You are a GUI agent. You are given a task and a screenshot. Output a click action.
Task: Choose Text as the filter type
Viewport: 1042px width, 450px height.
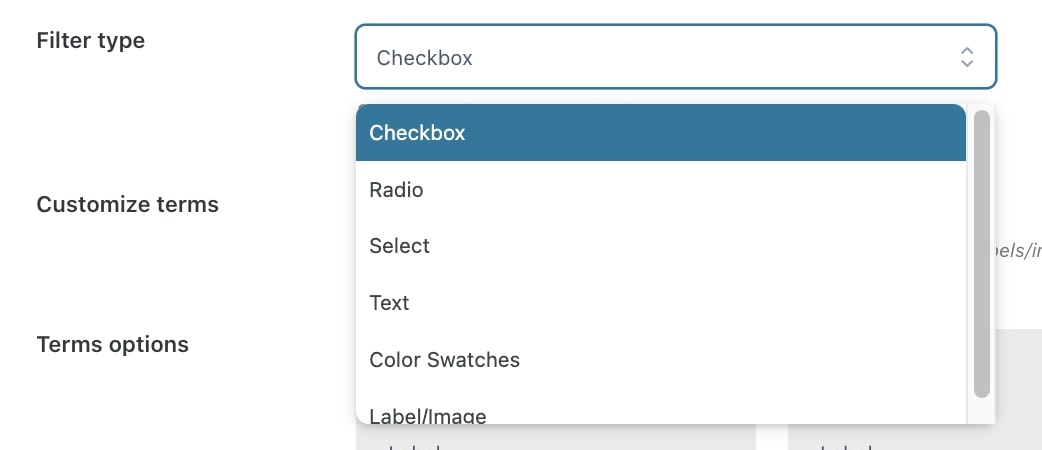[390, 302]
